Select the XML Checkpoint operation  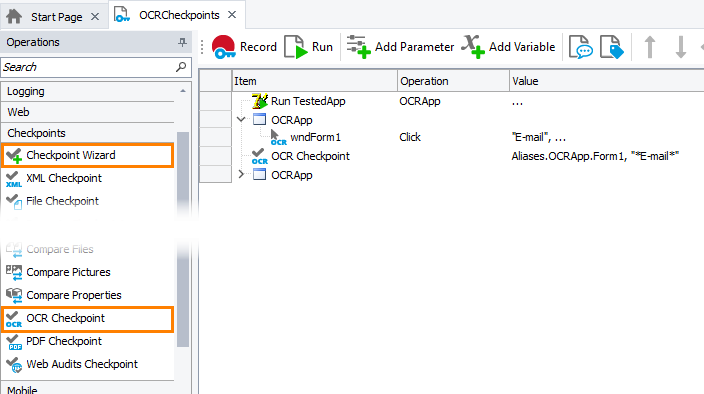88,178
